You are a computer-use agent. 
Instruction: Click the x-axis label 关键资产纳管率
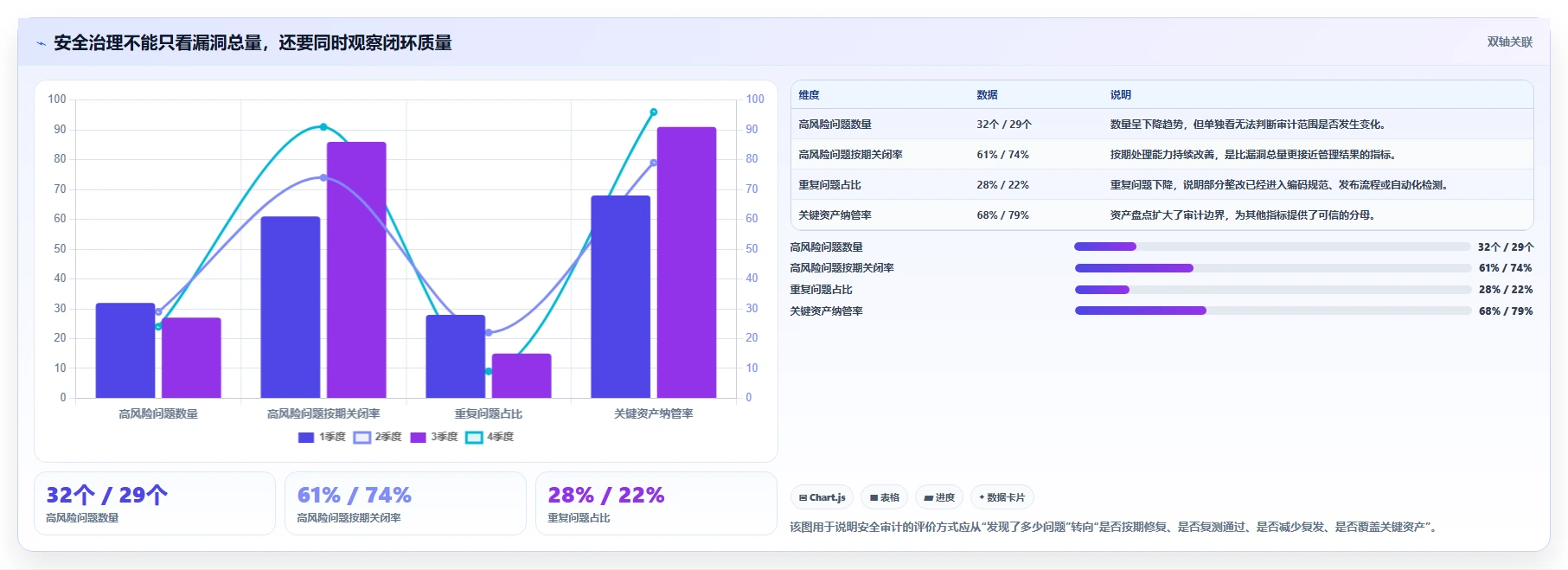point(654,414)
